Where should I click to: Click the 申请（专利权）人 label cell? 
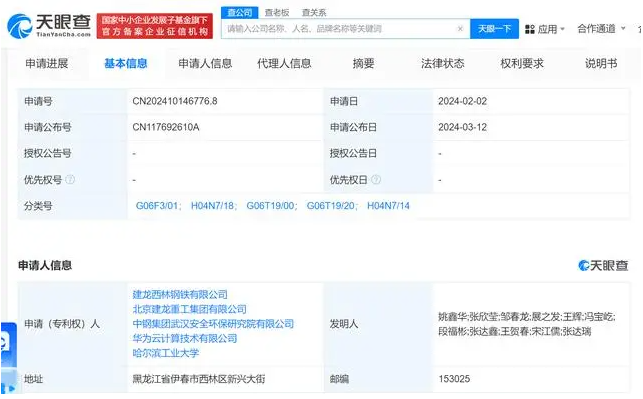[x=72, y=324]
